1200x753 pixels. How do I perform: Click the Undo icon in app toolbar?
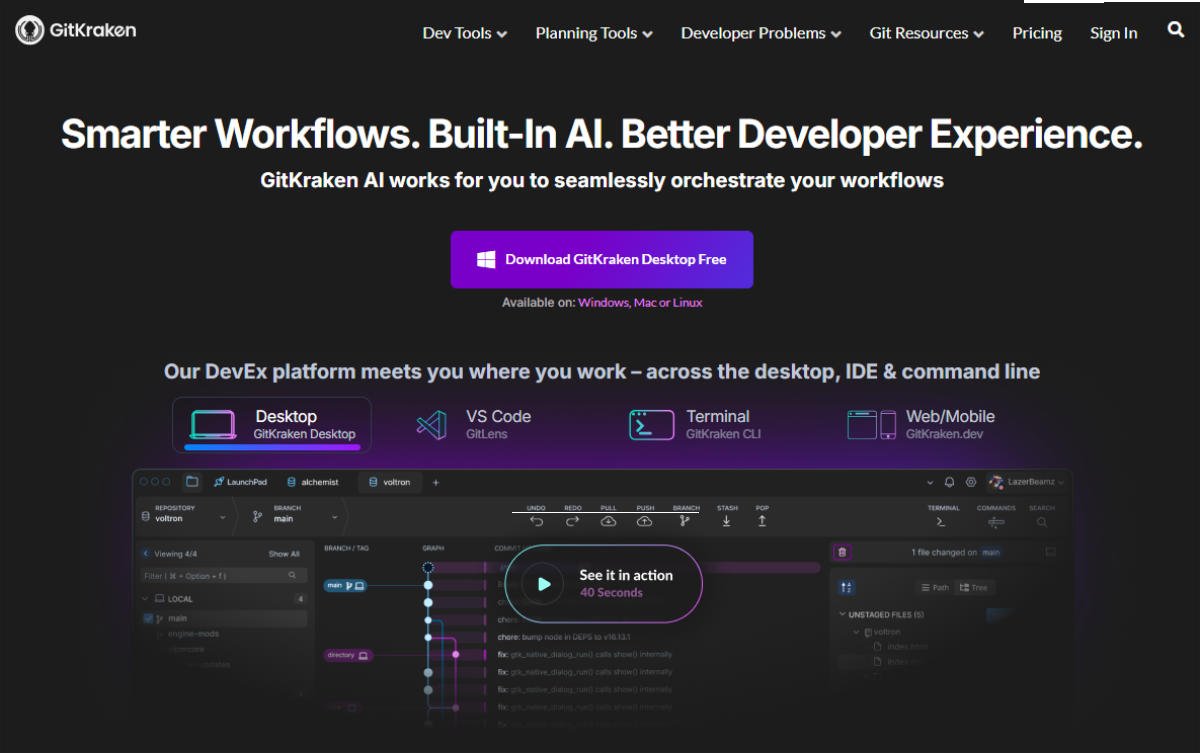537,521
